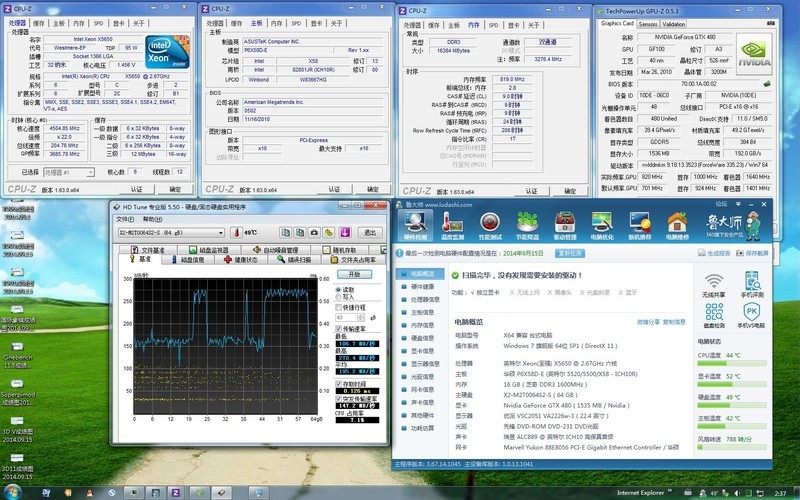Open Ludashi title bar dropdown menu arrow
800x500 pixels.
738,204
